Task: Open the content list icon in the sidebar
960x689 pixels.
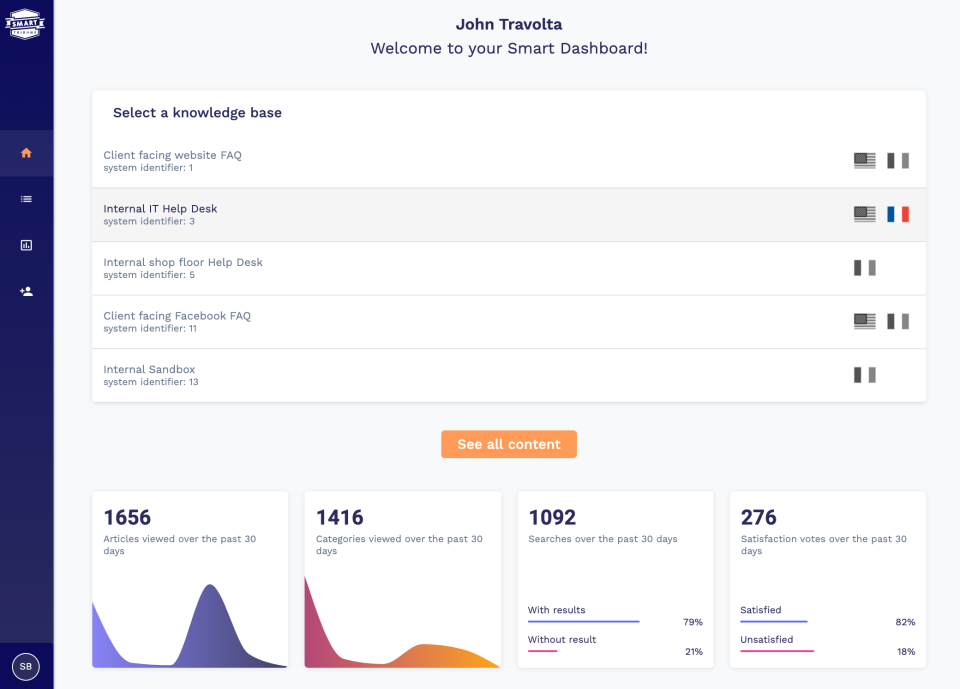Action: tap(26, 199)
